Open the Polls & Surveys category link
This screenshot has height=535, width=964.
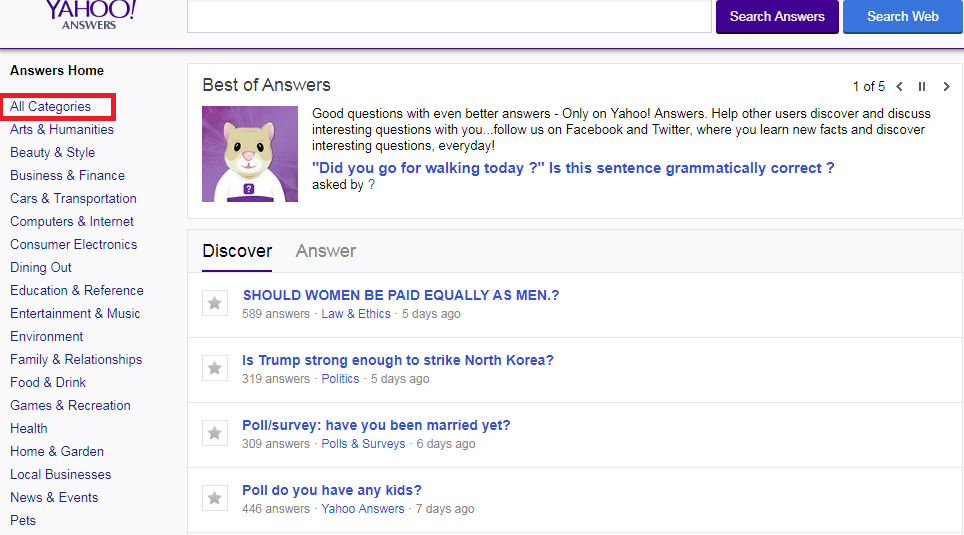click(x=363, y=444)
